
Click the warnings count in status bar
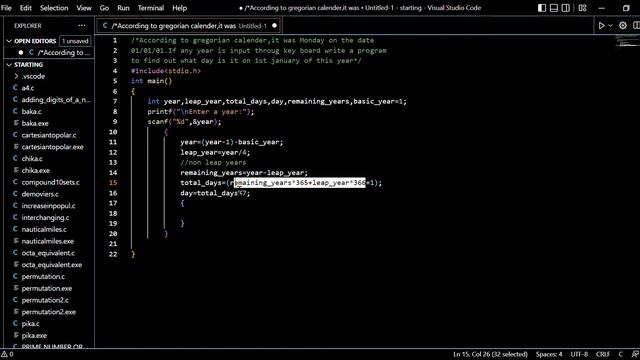click(7, 354)
